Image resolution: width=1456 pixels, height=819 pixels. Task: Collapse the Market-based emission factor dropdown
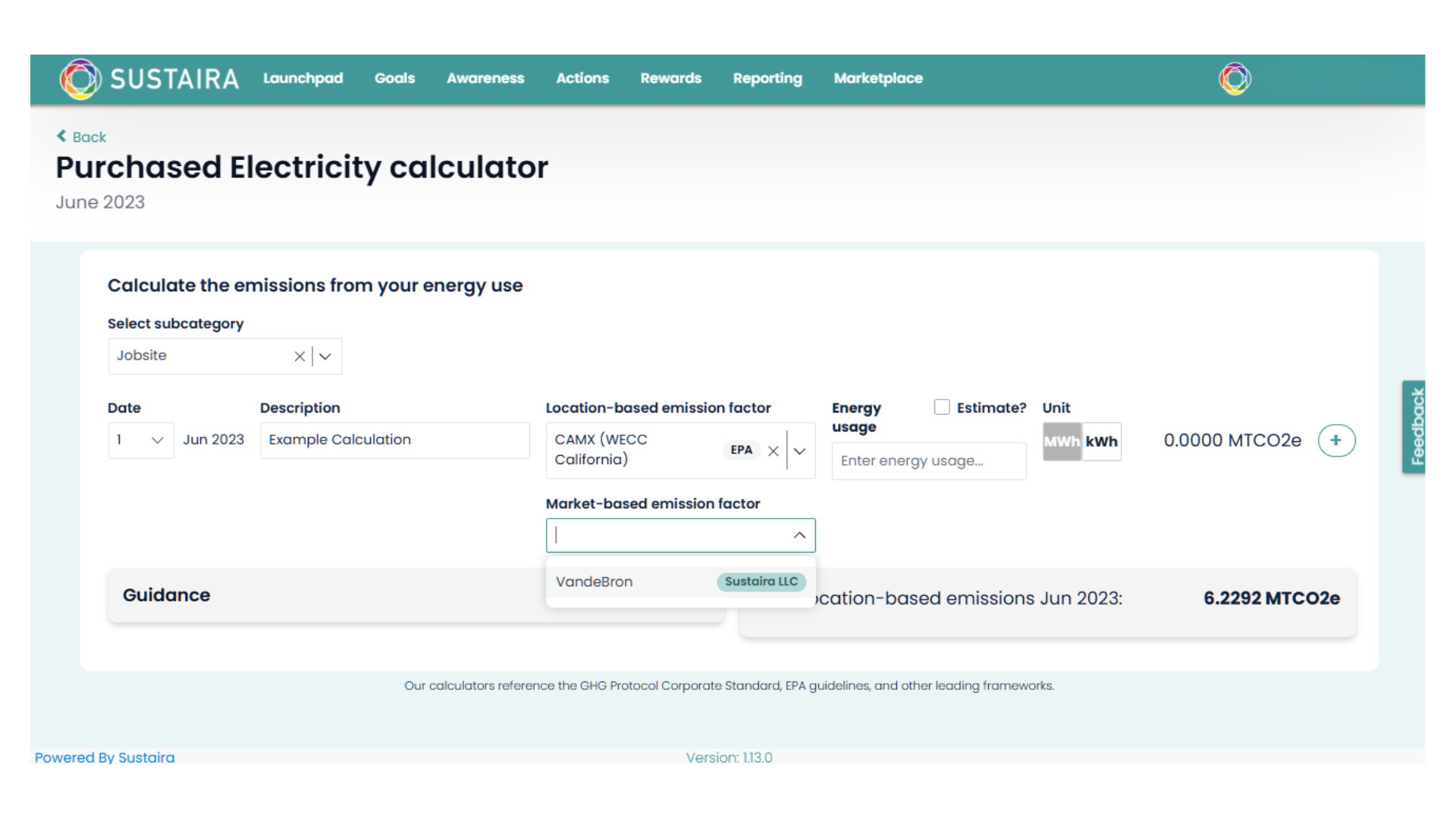(x=799, y=535)
